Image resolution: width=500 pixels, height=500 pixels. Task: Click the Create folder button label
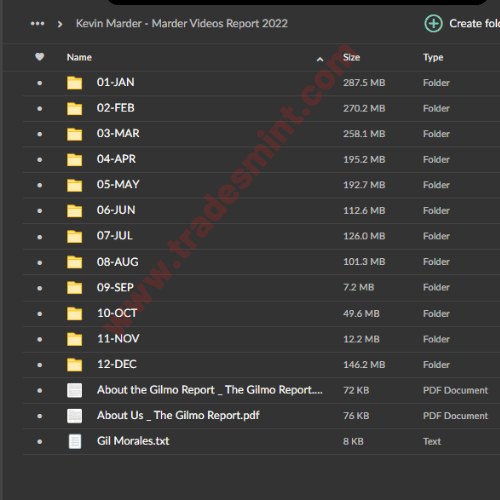474,24
